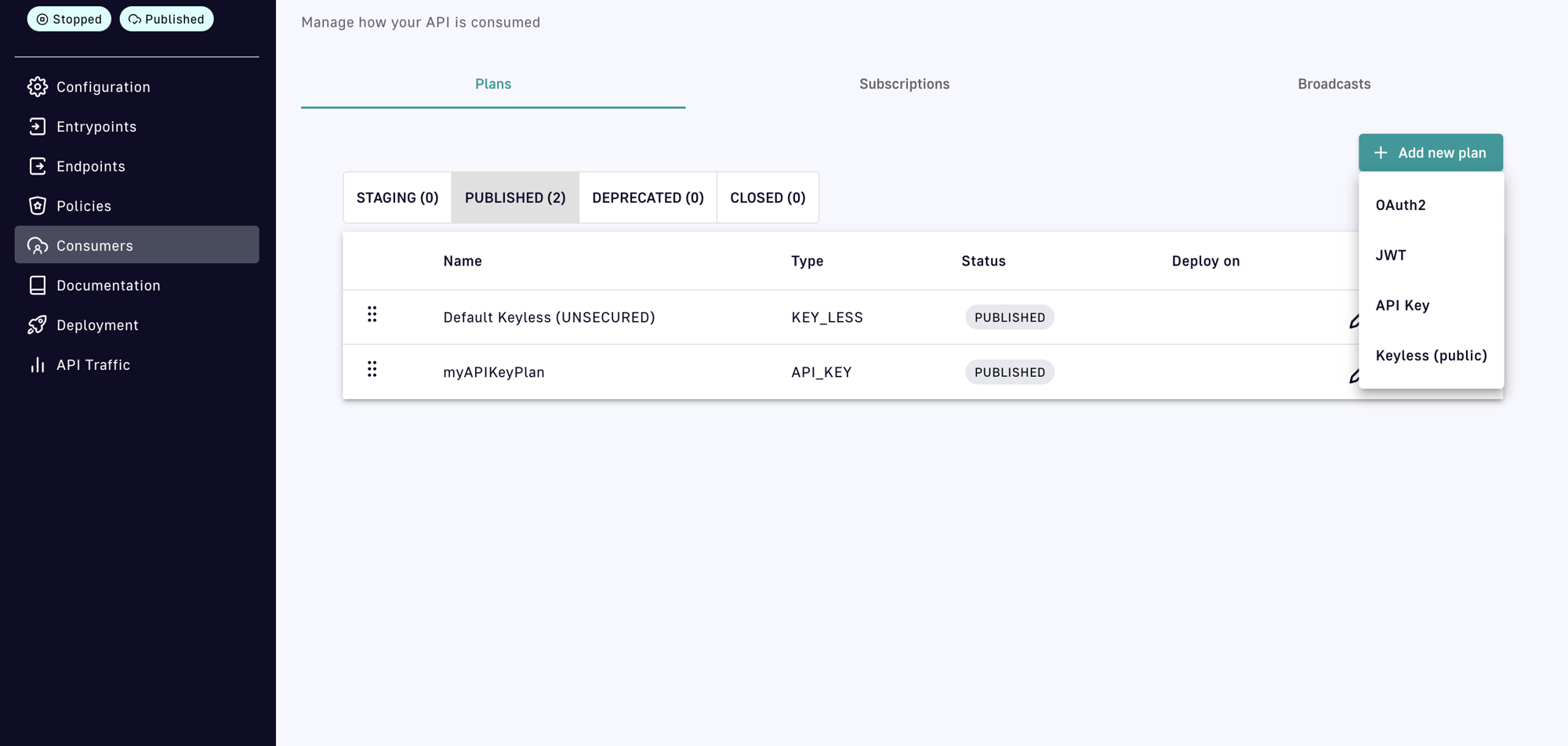1568x746 pixels.
Task: Navigate to Policies
Action: click(136, 205)
